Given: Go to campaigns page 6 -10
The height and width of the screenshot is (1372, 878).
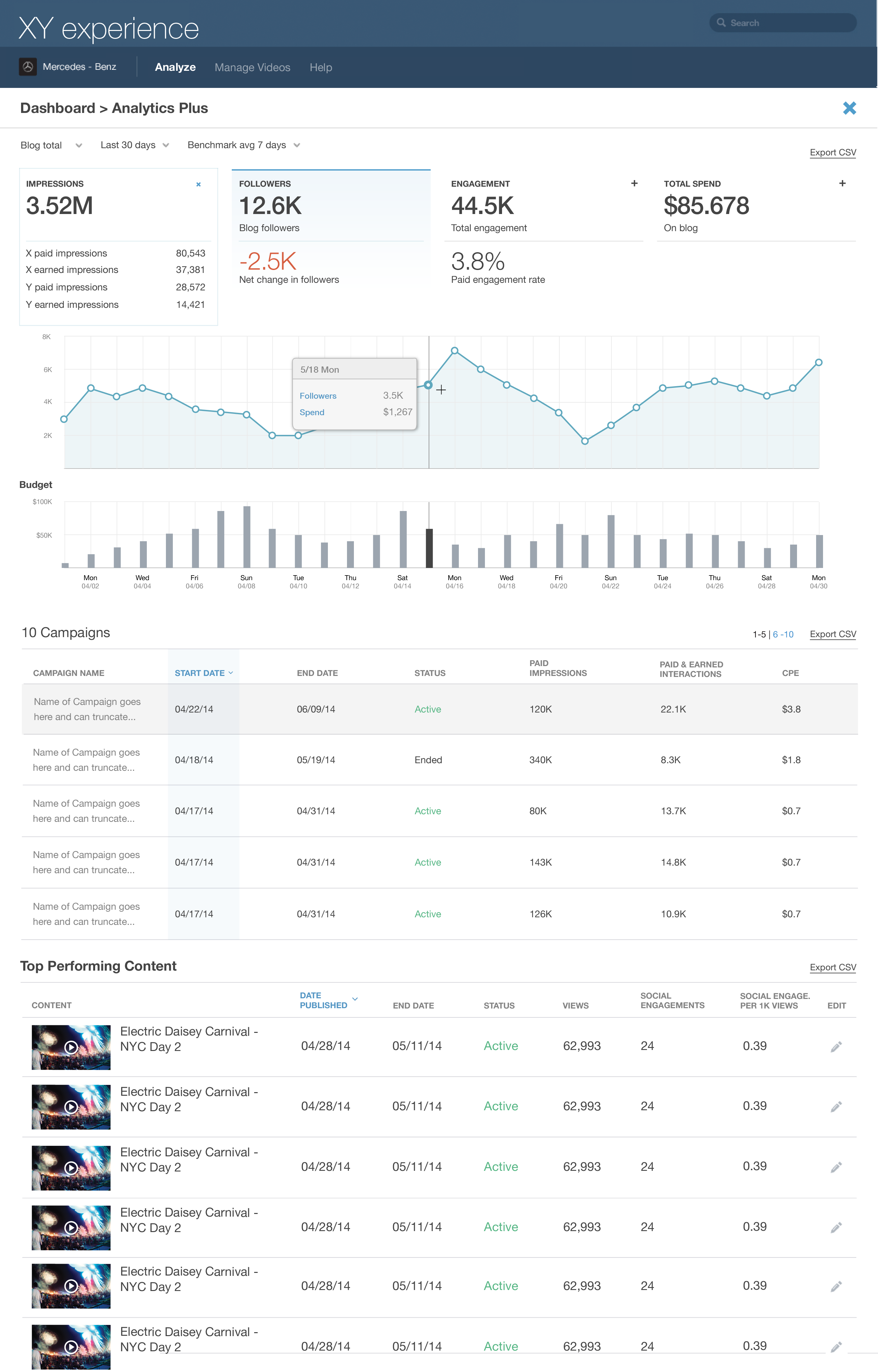Looking at the screenshot, I should click(x=783, y=634).
